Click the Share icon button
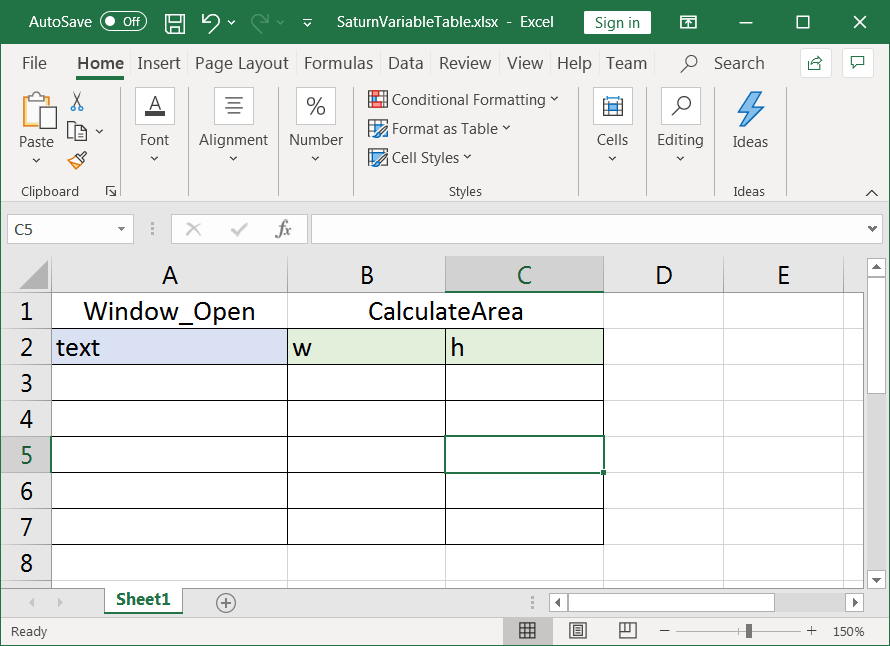This screenshot has height=646, width=890. point(815,62)
